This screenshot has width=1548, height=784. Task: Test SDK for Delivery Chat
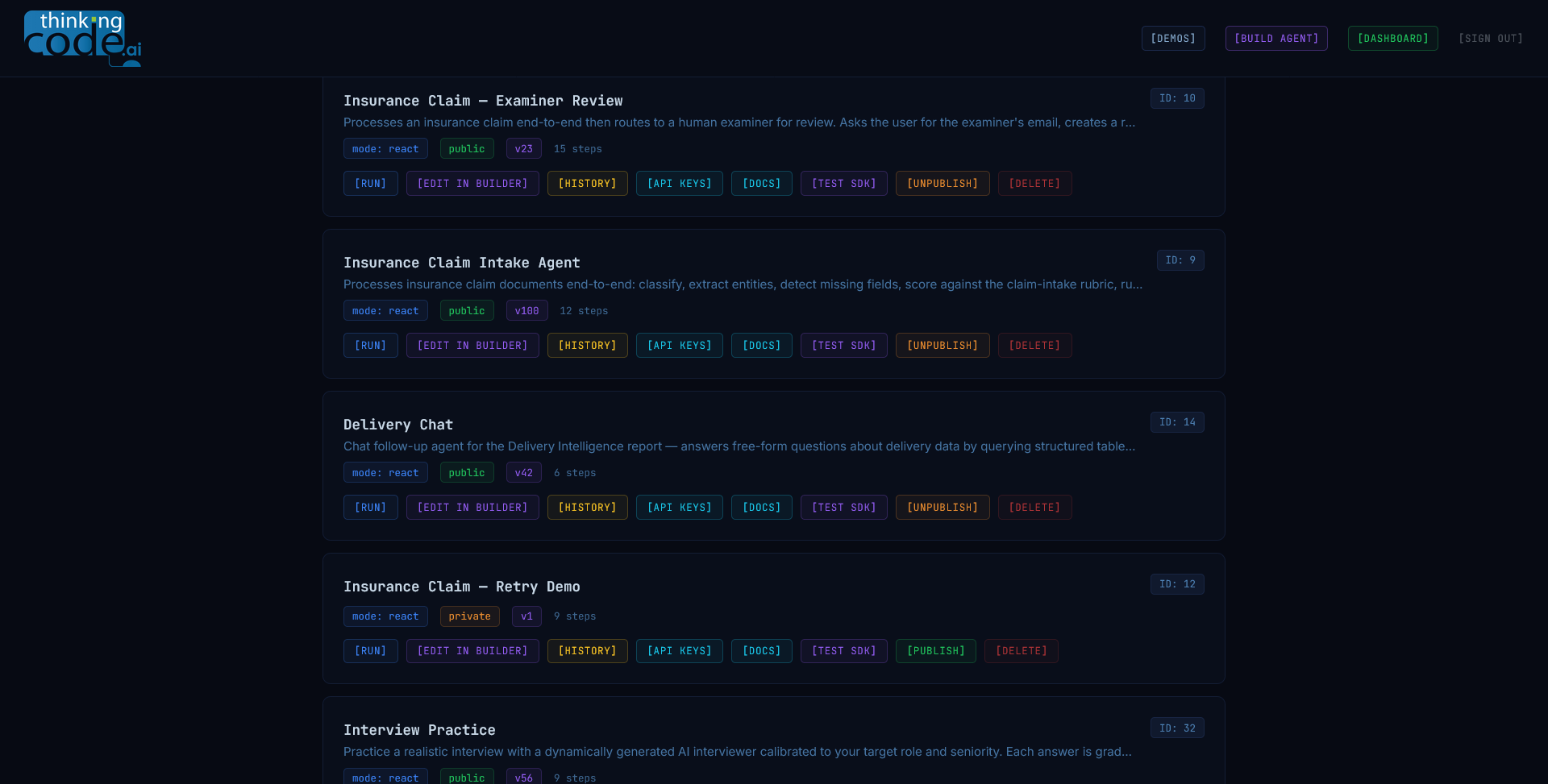(x=844, y=508)
